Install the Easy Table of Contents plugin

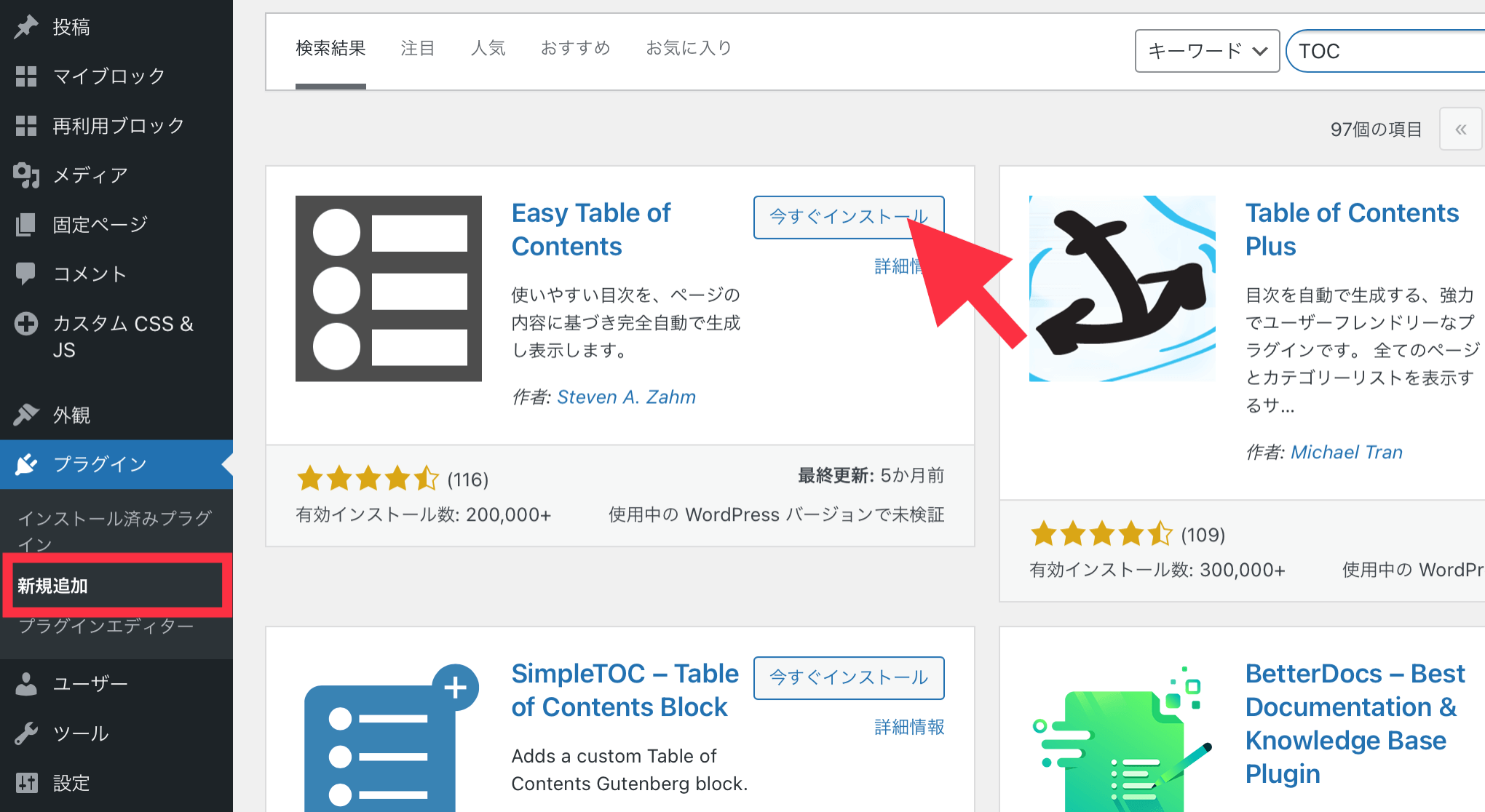(x=849, y=217)
